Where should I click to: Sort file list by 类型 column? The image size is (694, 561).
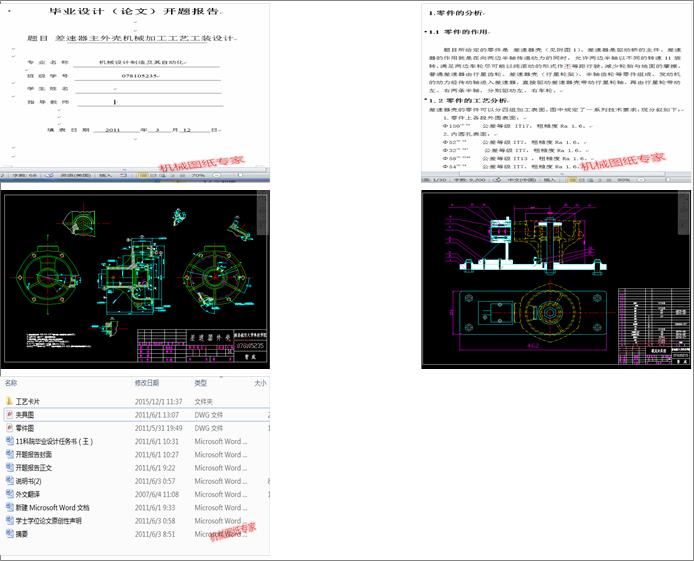tap(200, 383)
